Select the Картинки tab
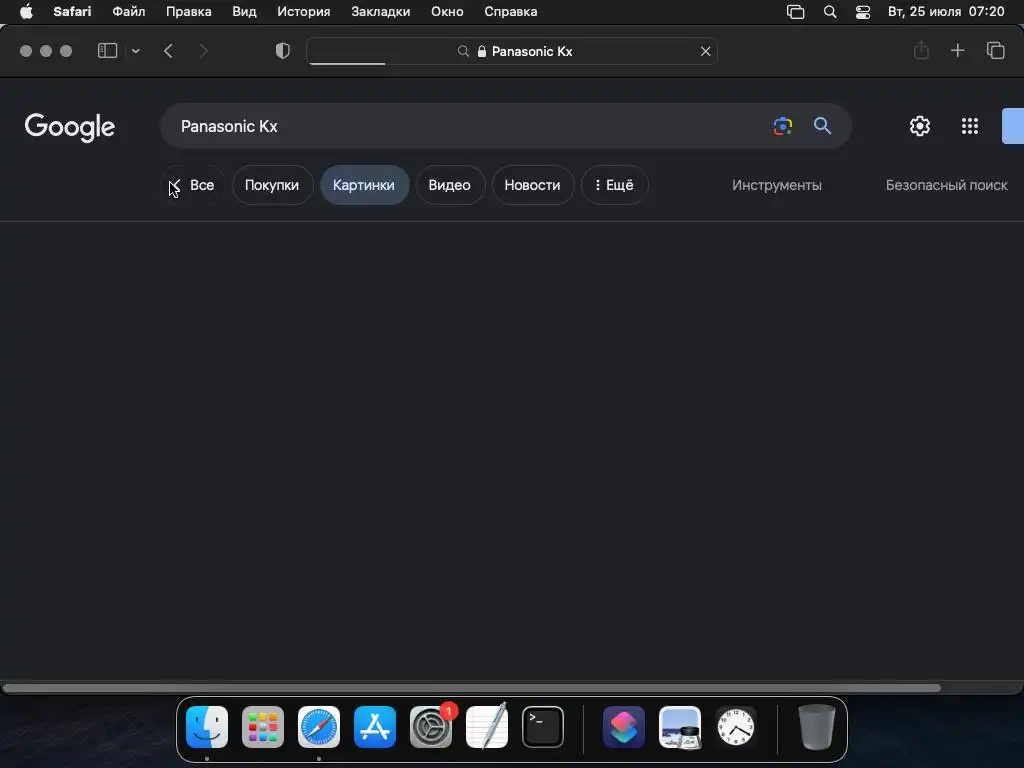This screenshot has width=1024, height=768. [x=364, y=185]
